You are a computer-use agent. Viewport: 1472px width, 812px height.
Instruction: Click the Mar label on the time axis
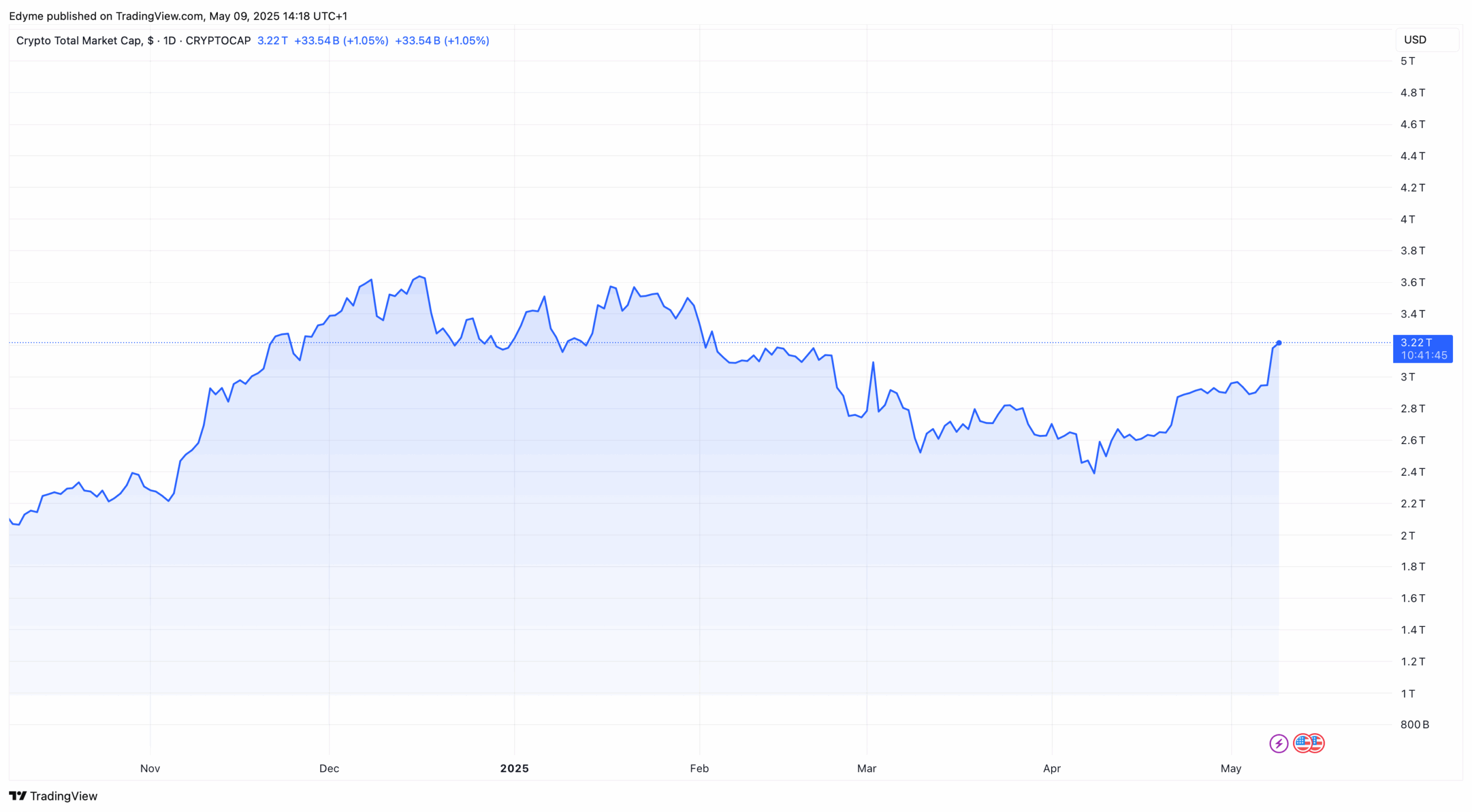867,768
